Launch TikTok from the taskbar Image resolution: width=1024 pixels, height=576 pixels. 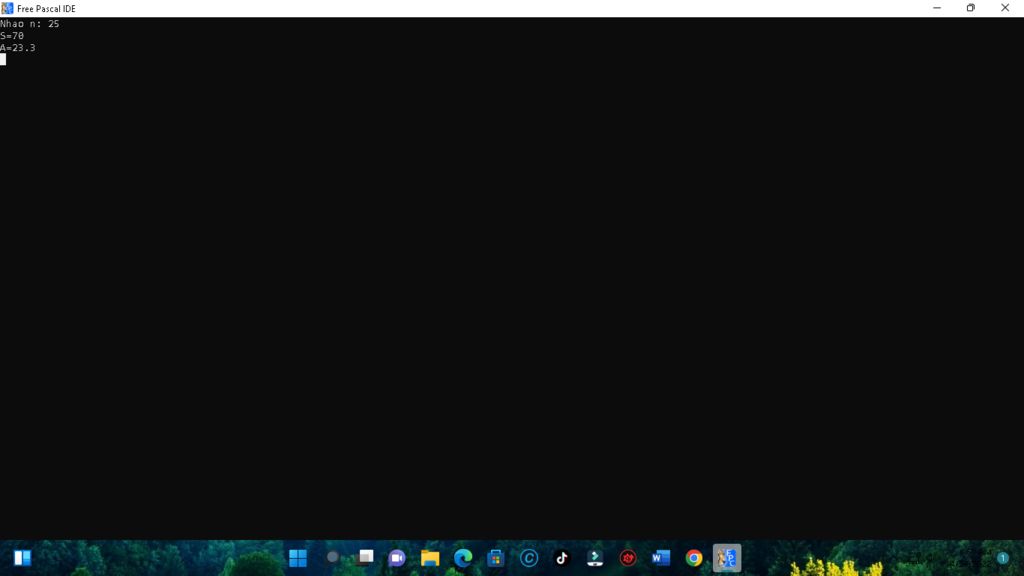[x=562, y=558]
